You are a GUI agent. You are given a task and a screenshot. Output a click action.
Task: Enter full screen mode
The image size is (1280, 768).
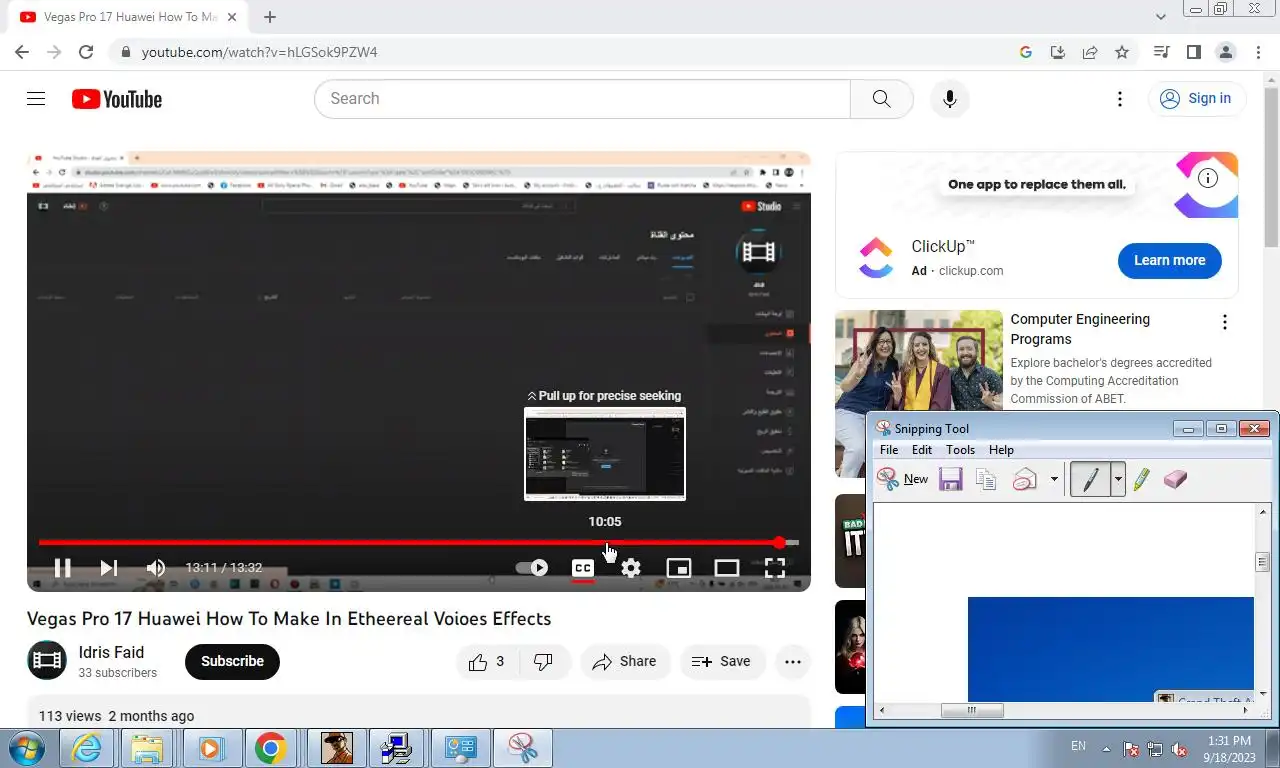point(775,568)
